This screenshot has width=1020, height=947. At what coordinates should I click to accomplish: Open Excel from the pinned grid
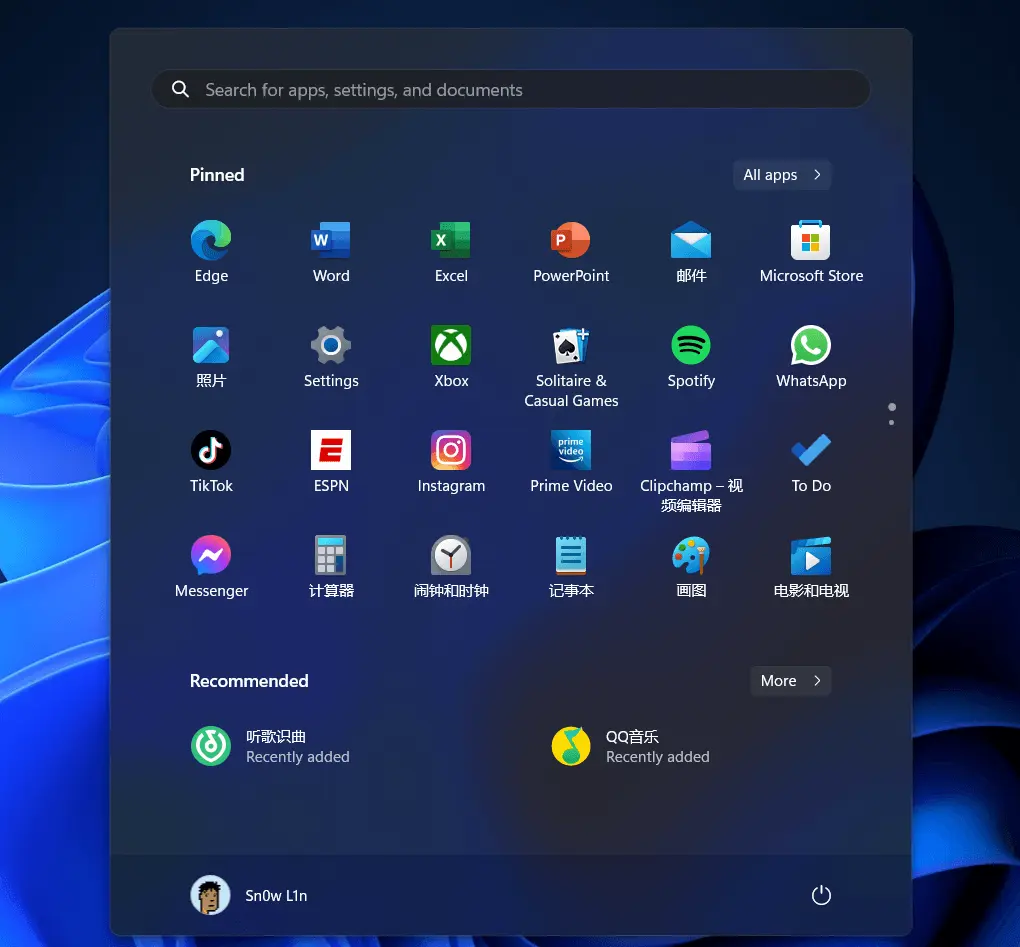(x=451, y=251)
